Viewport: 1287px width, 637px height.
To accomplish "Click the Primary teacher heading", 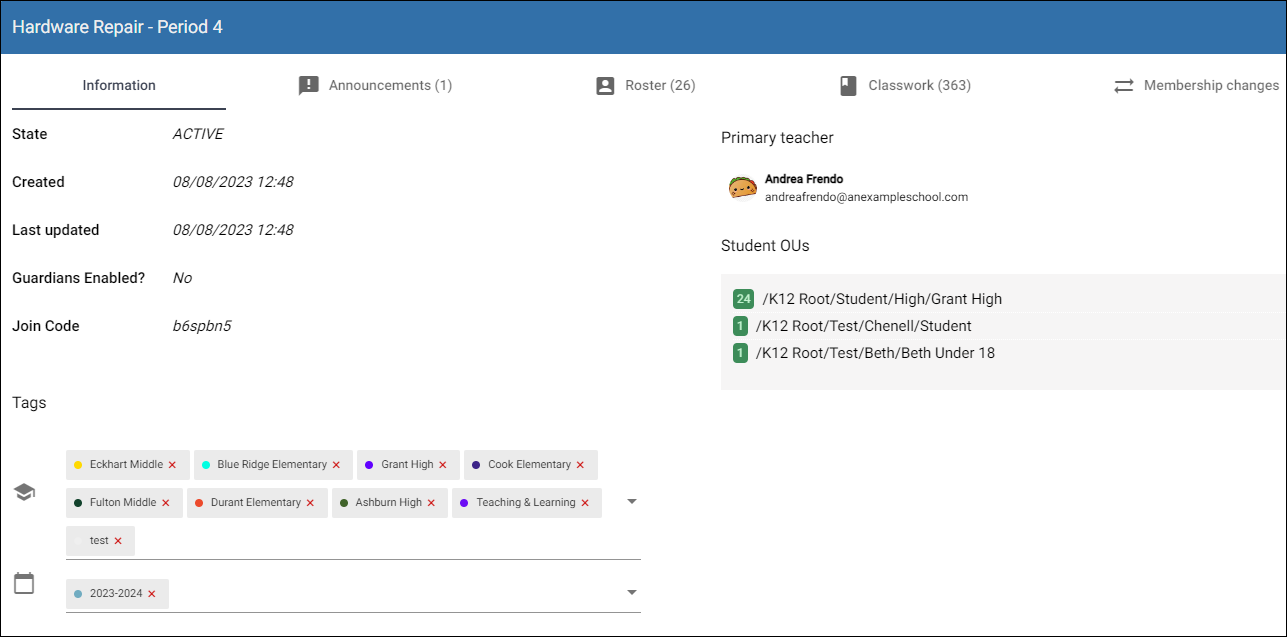I will (777, 138).
